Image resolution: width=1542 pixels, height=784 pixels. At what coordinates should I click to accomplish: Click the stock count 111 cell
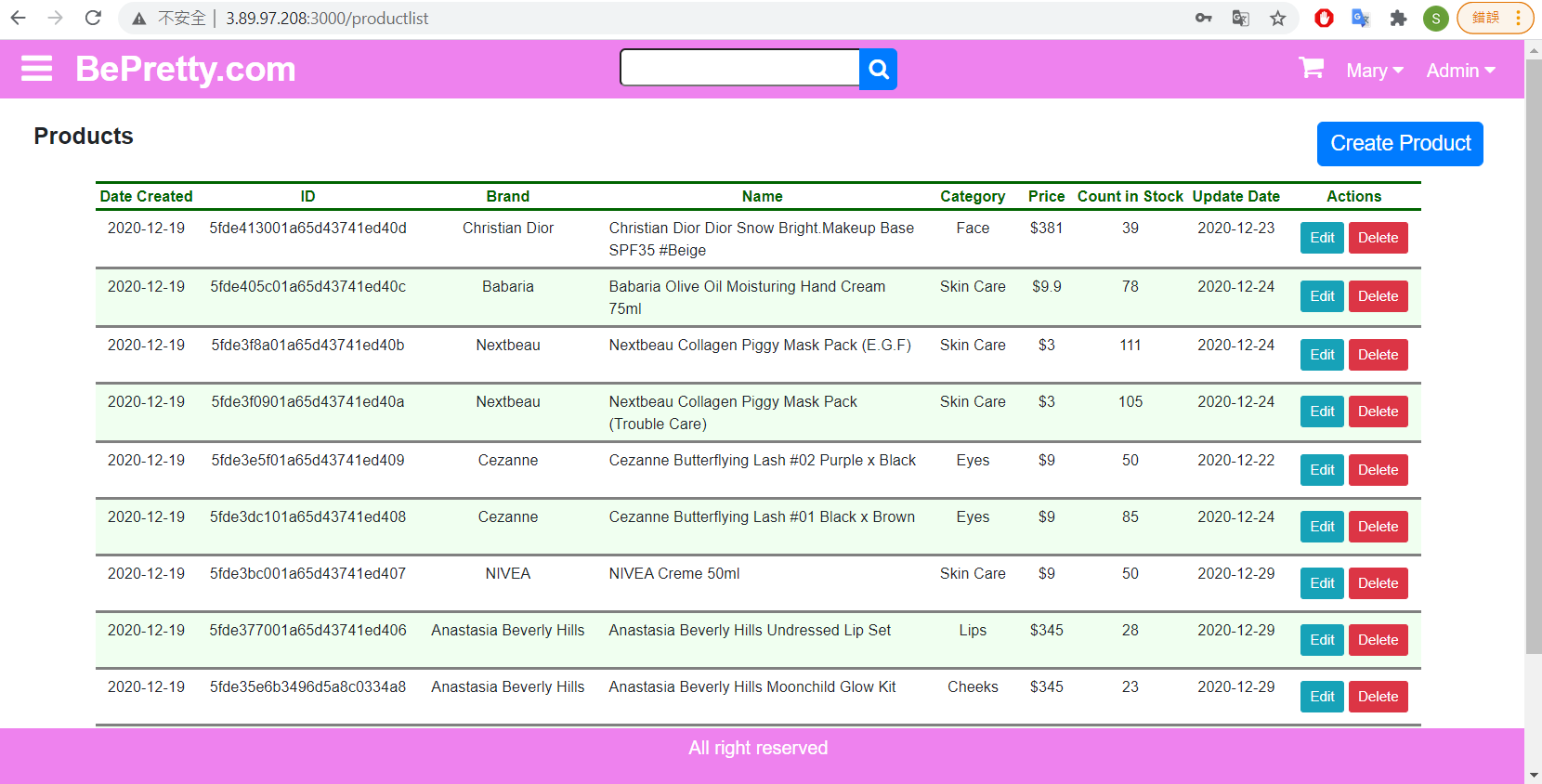tap(1130, 345)
